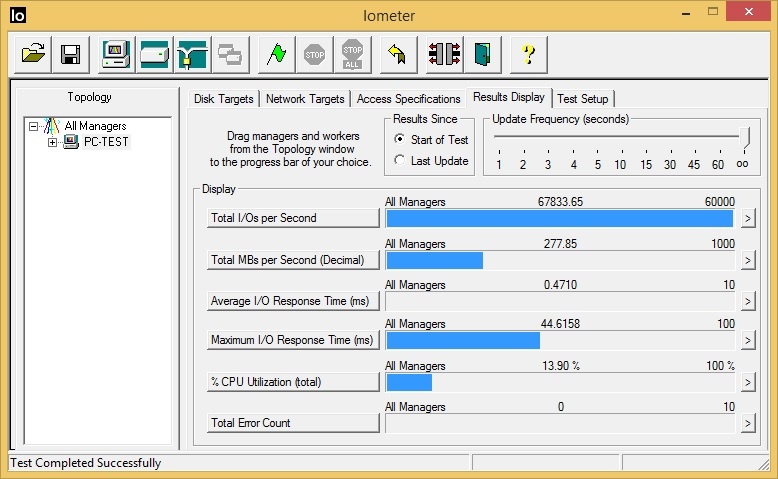Click the Iometer title bar logo
778x479 pixels.
pyautogui.click(x=18, y=15)
